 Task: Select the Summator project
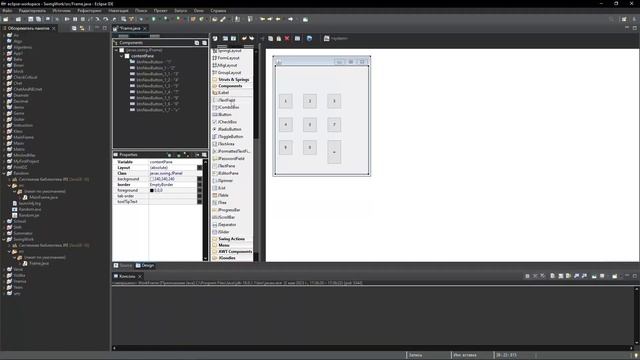click(x=22, y=233)
